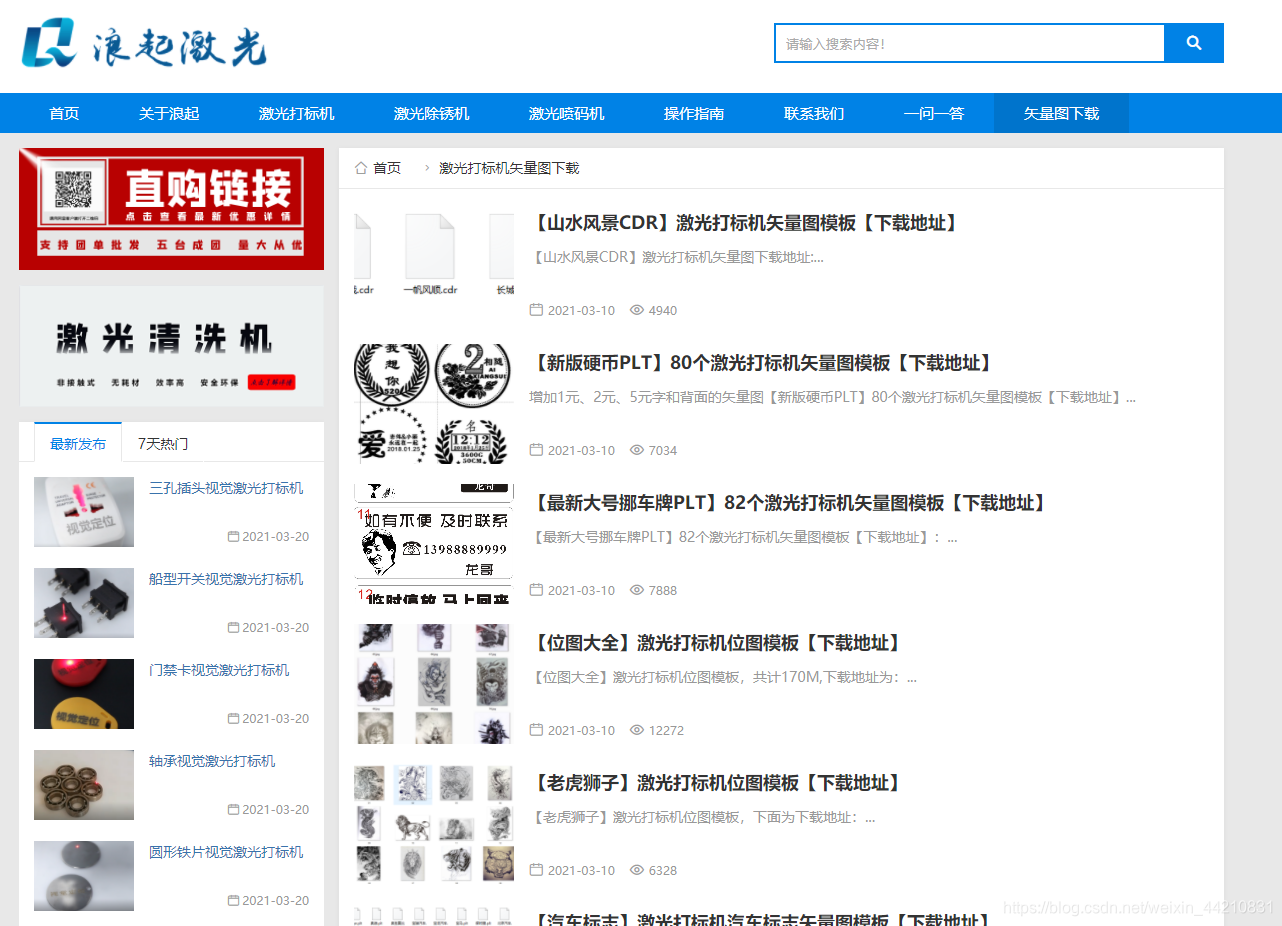This screenshot has width=1282, height=926.
Task: Open the 山水风景CDR template article title
Action: click(745, 223)
